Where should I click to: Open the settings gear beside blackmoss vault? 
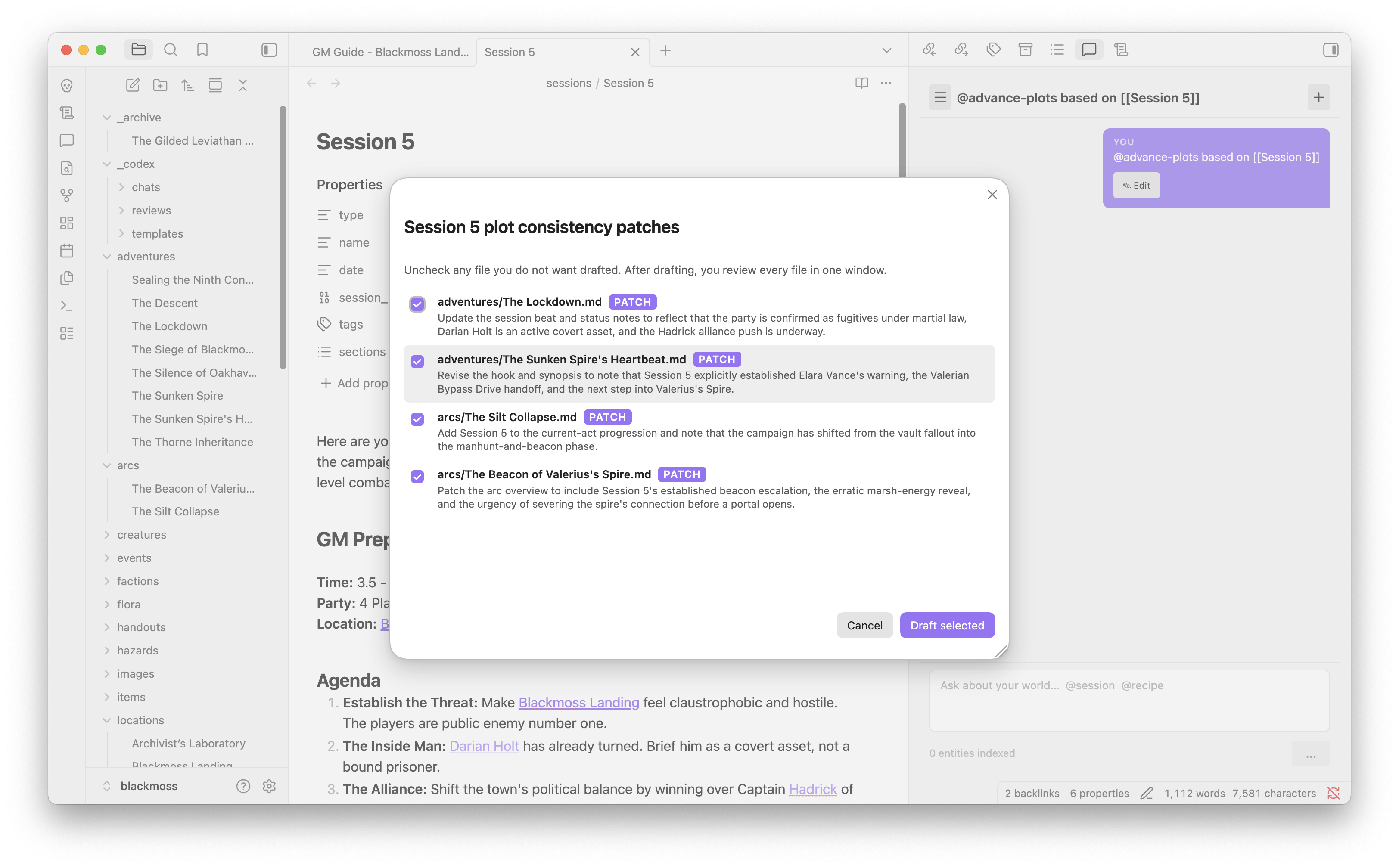click(x=269, y=786)
